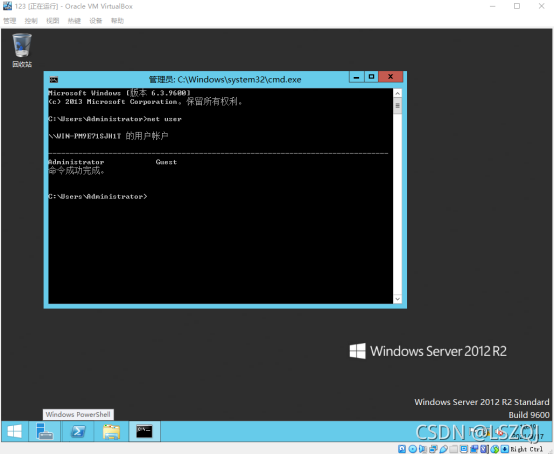Click the hard disk activity status icon

(x=402, y=449)
